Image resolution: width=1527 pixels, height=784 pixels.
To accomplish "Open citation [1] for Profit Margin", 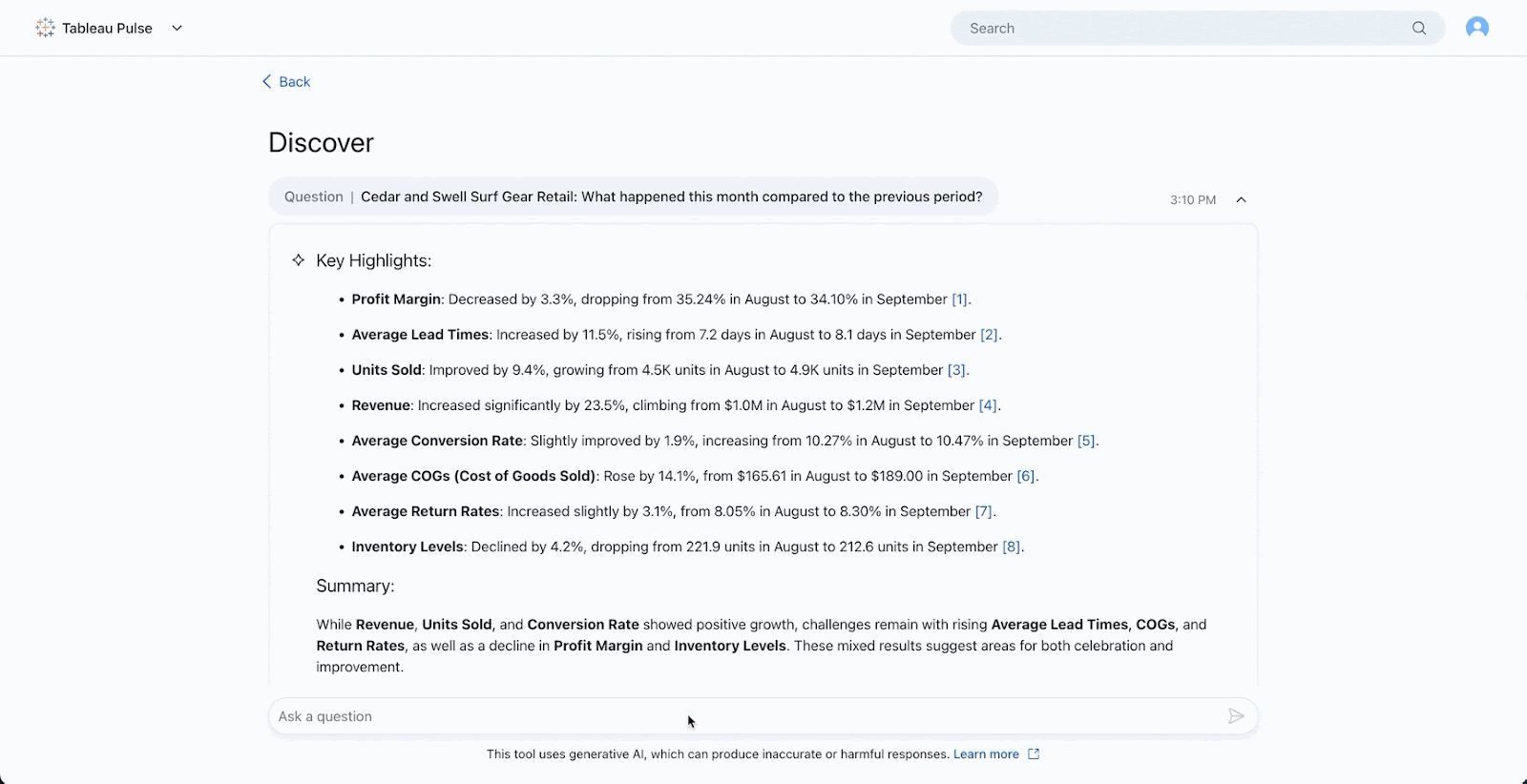I will 959,299.
